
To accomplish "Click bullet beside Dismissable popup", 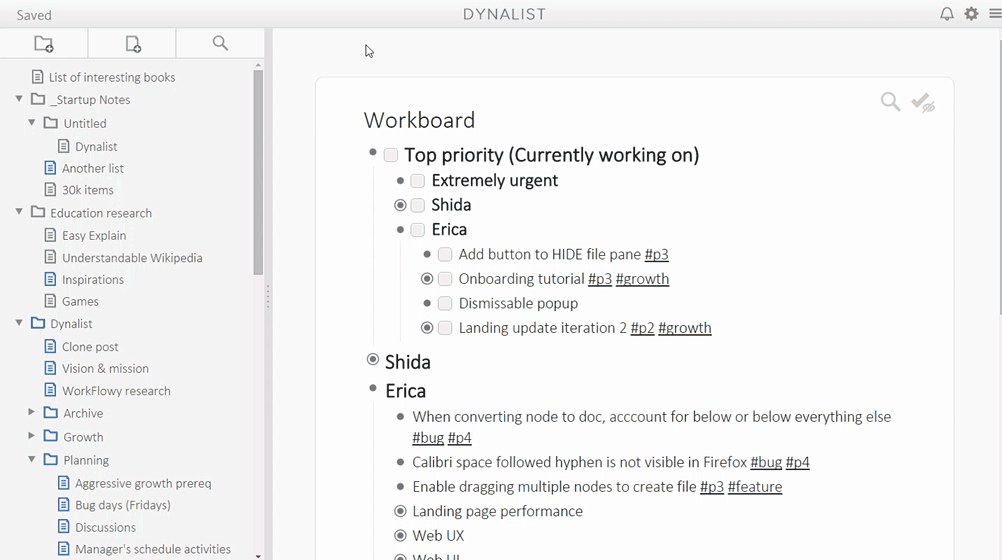I will [x=428, y=303].
